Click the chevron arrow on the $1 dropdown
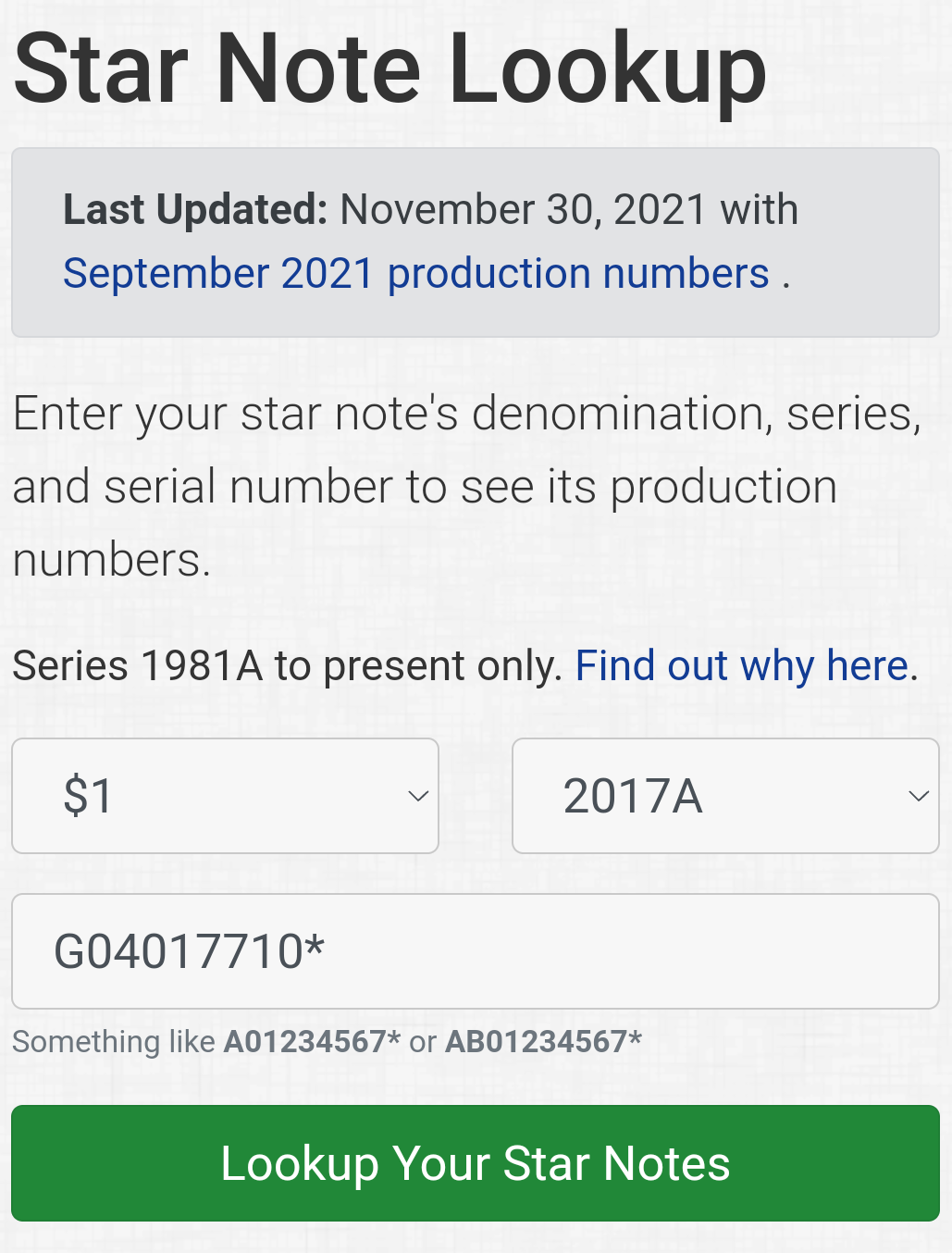952x1253 pixels. (418, 796)
